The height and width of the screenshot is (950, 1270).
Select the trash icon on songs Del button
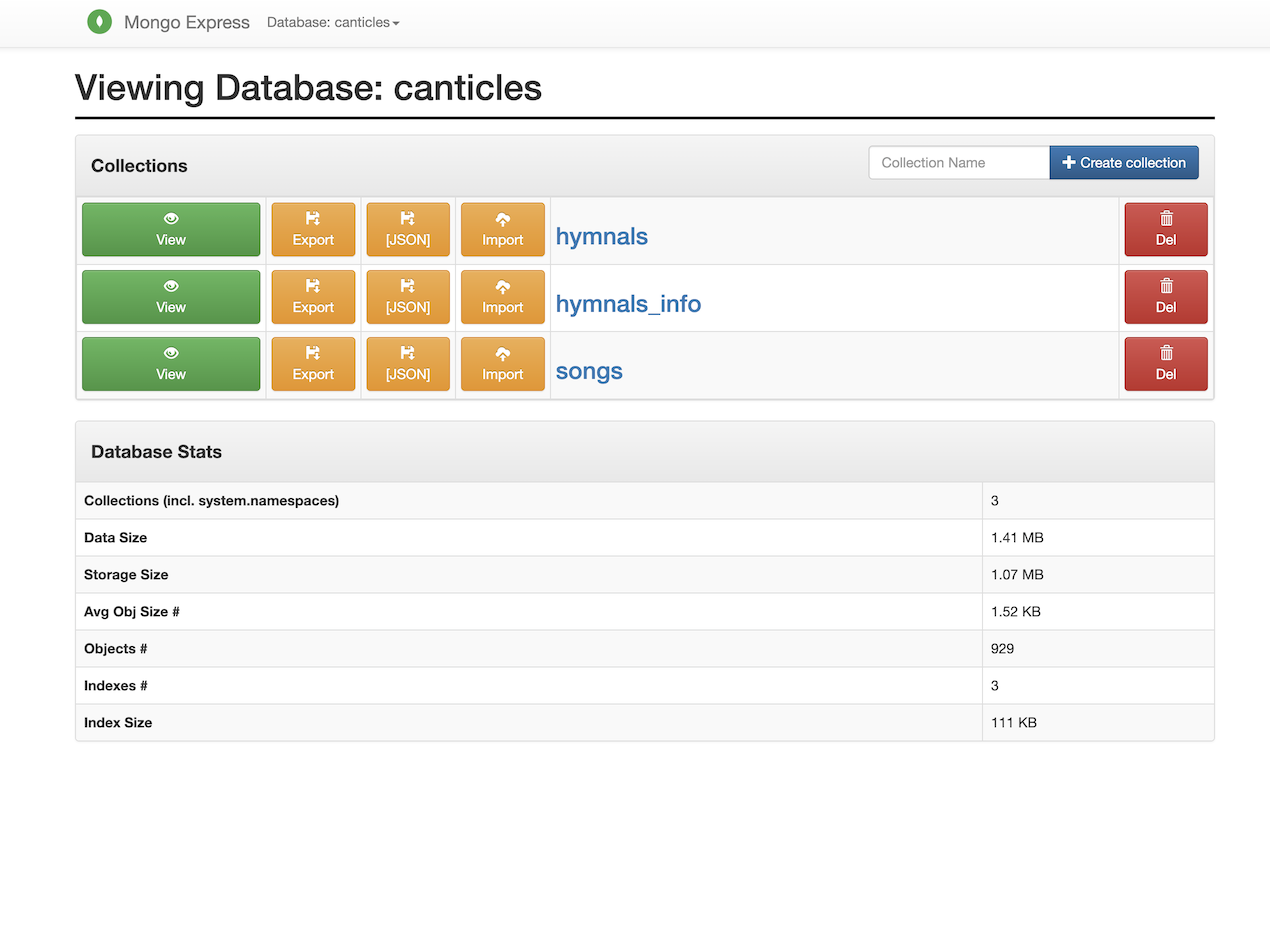(x=1165, y=353)
